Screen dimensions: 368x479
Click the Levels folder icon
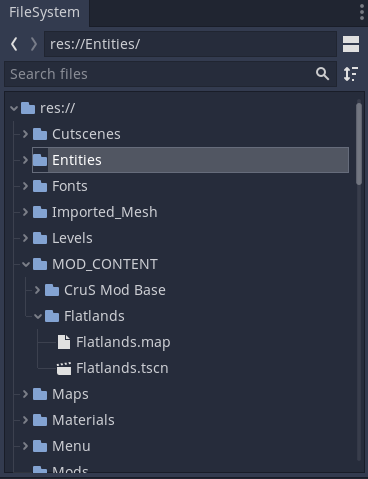tap(40, 238)
